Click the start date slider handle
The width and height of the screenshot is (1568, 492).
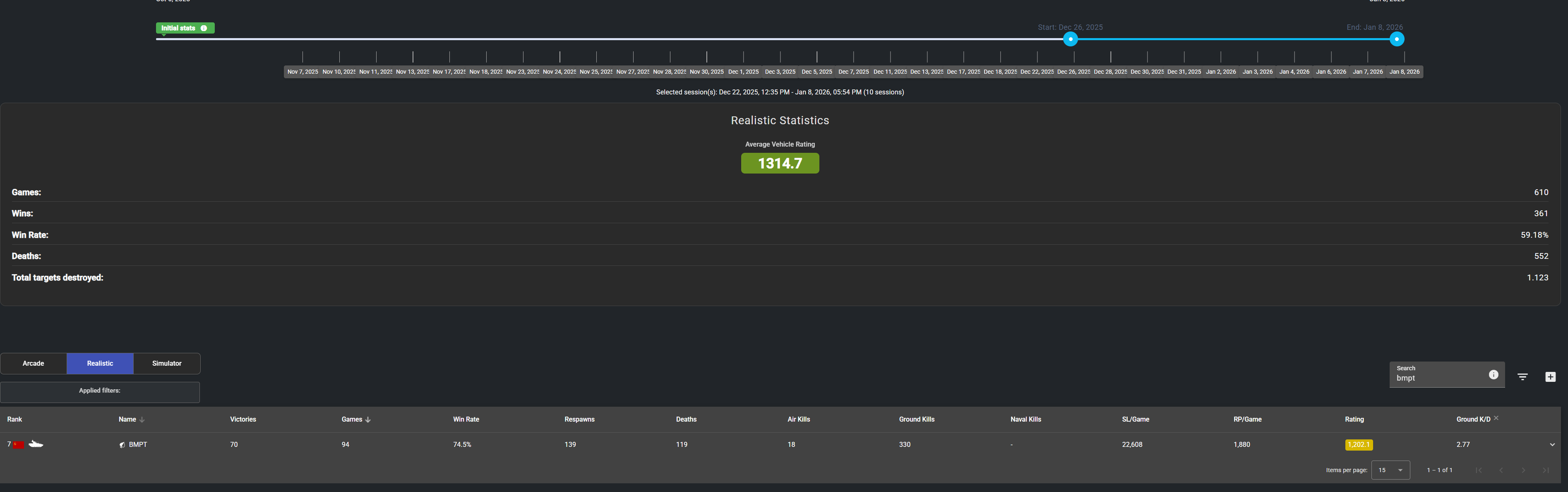tap(1070, 40)
